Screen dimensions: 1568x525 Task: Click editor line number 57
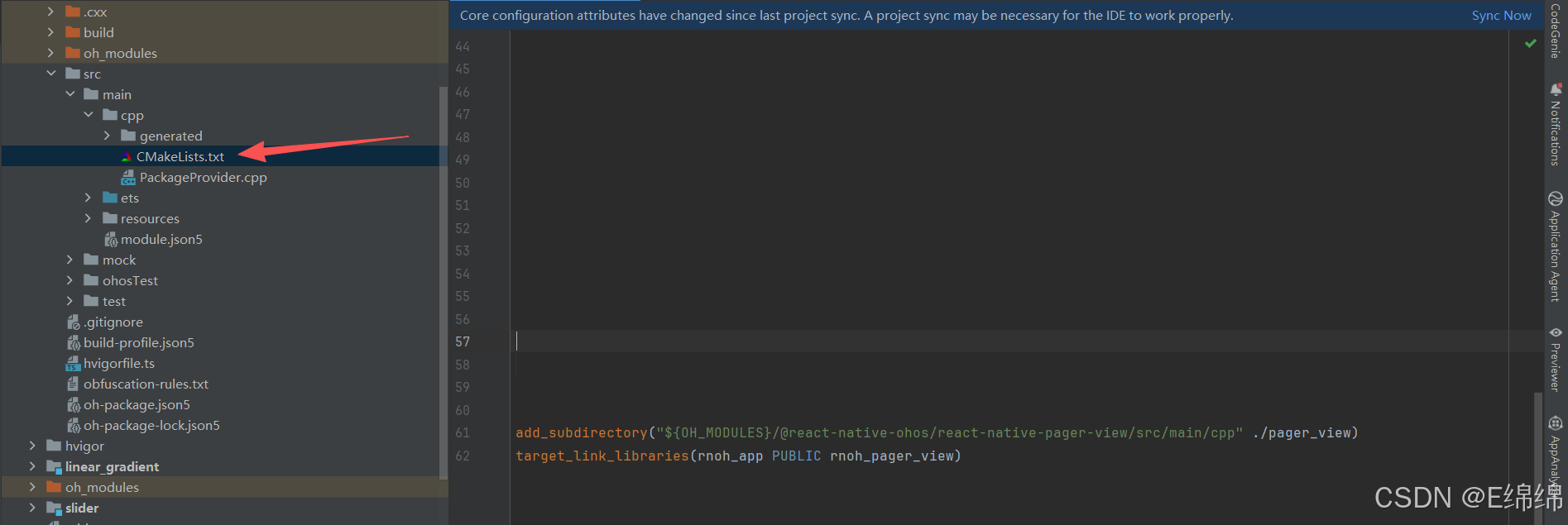pos(463,341)
